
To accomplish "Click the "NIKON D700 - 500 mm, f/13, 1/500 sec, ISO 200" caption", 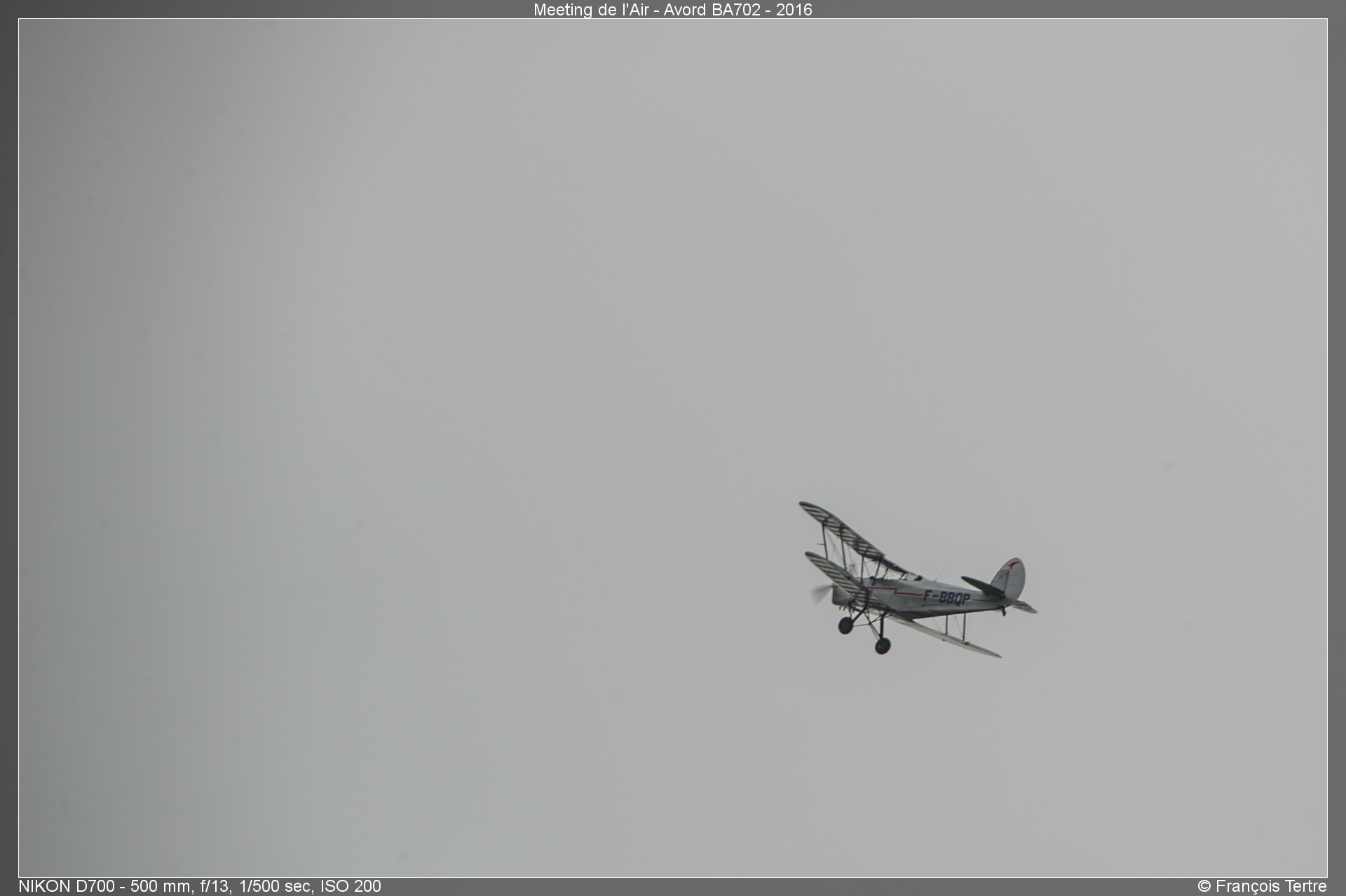I will (200, 886).
